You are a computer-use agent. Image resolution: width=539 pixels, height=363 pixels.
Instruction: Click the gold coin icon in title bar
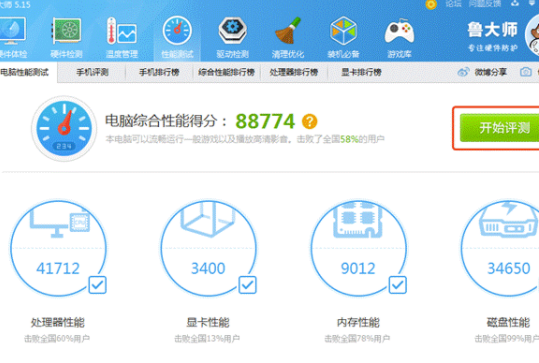point(431,4)
